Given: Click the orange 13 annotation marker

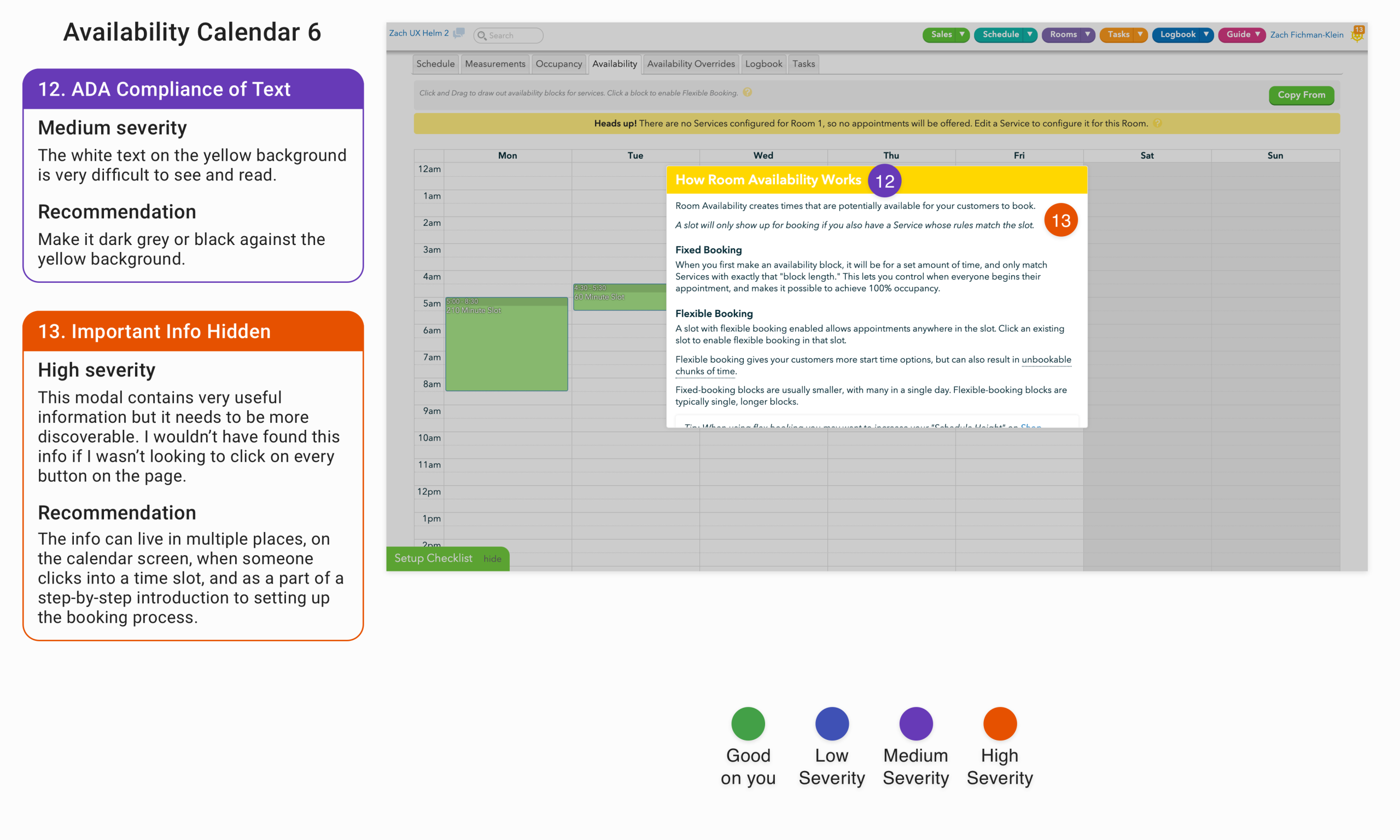Looking at the screenshot, I should click(x=1060, y=220).
